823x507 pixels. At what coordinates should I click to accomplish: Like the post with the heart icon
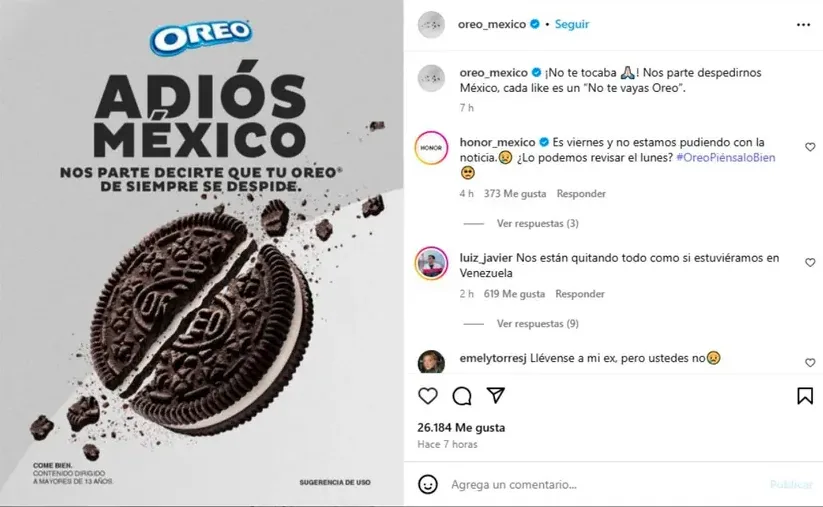(428, 396)
